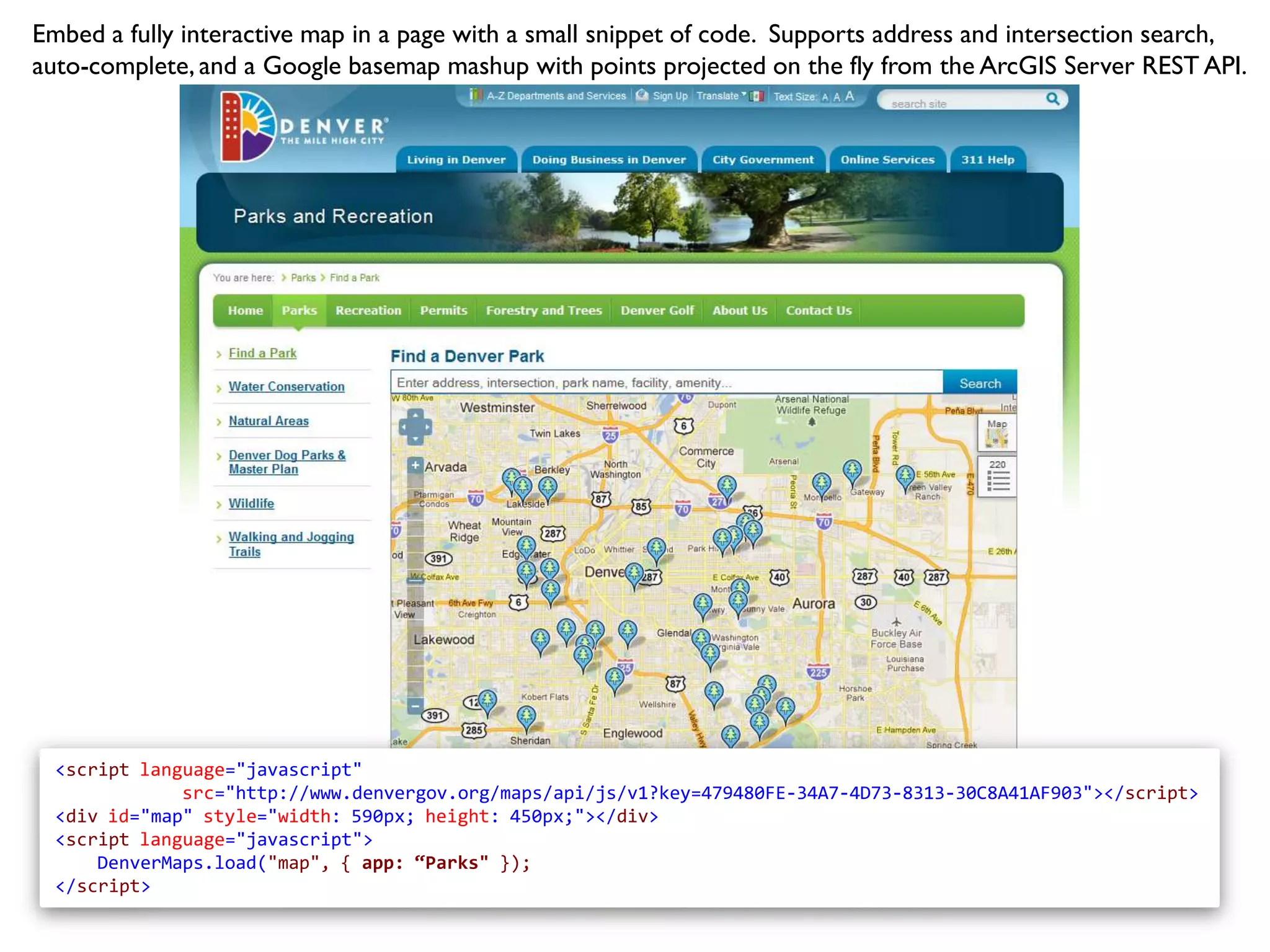This screenshot has height=952, width=1270.
Task: Click the map zoom slider track
Action: click(415, 586)
